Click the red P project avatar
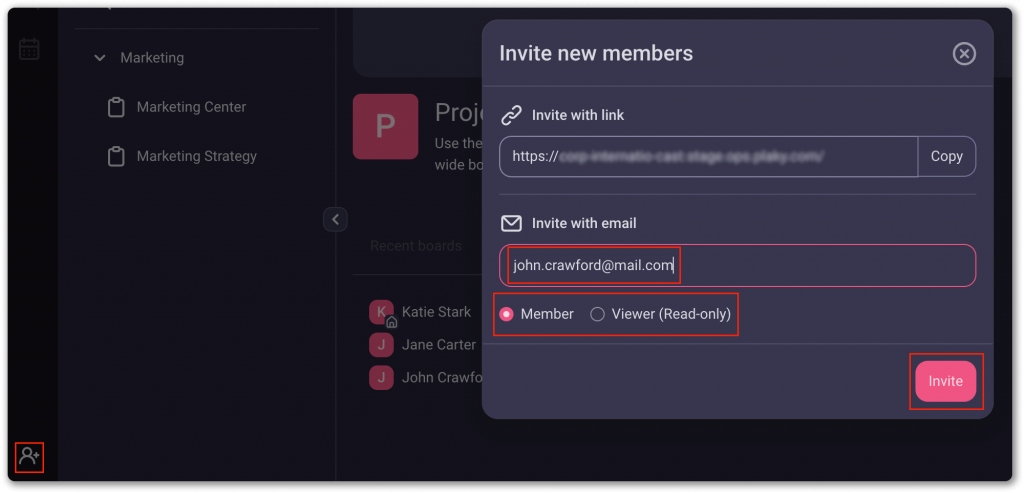This screenshot has width=1024, height=493. (x=385, y=127)
